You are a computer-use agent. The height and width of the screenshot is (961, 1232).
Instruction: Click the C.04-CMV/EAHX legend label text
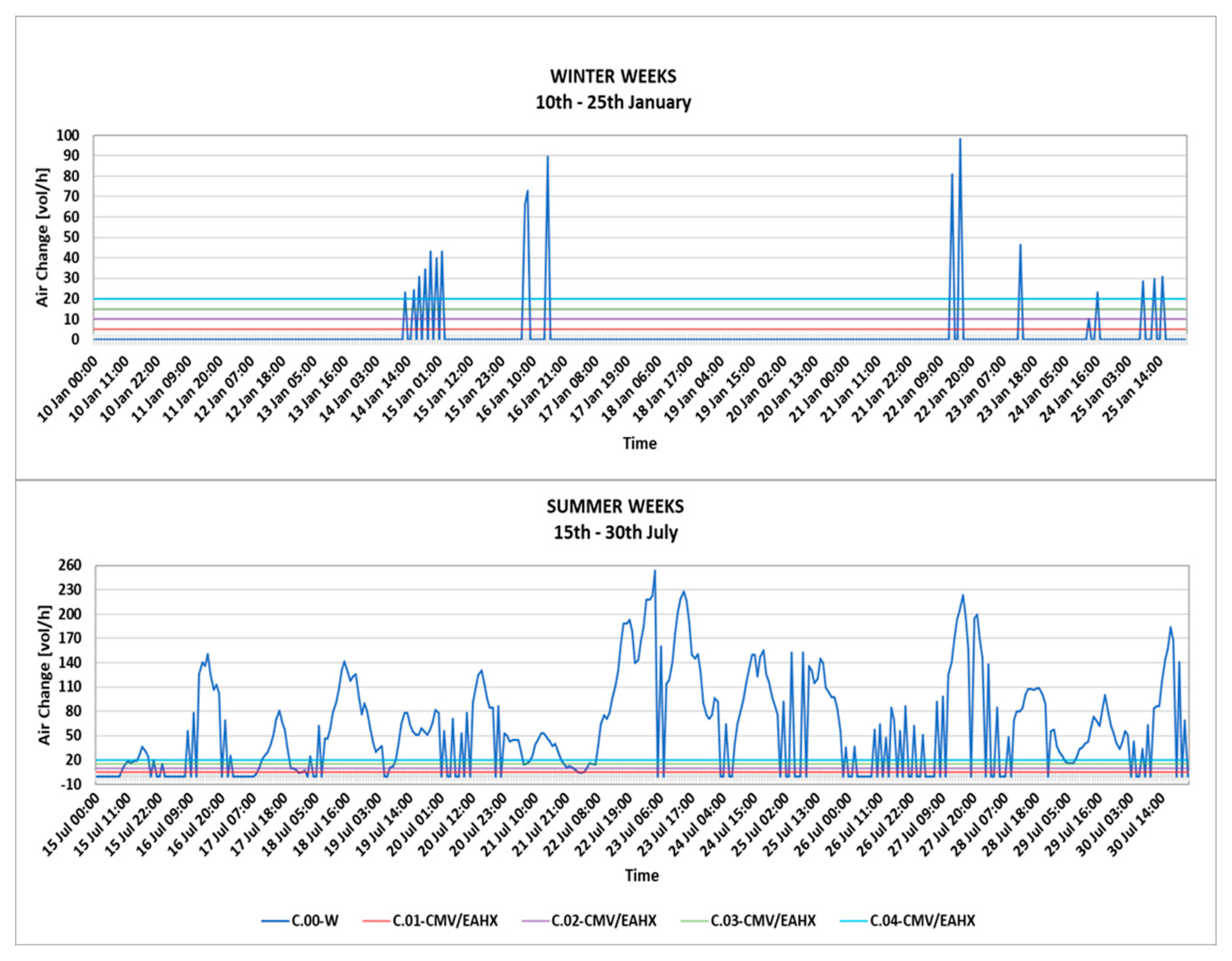922,921
